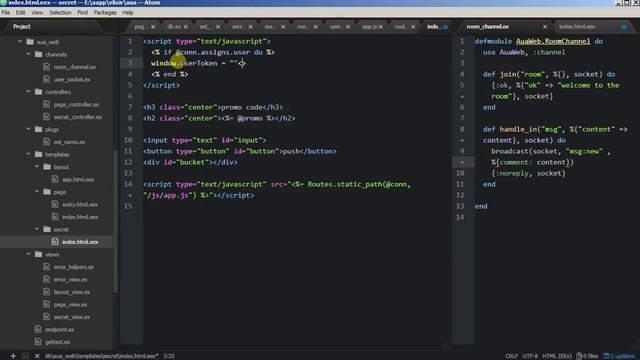This screenshot has height=360, width=640.
Task: Open app.html.eex in layout folder
Action: coord(78,180)
